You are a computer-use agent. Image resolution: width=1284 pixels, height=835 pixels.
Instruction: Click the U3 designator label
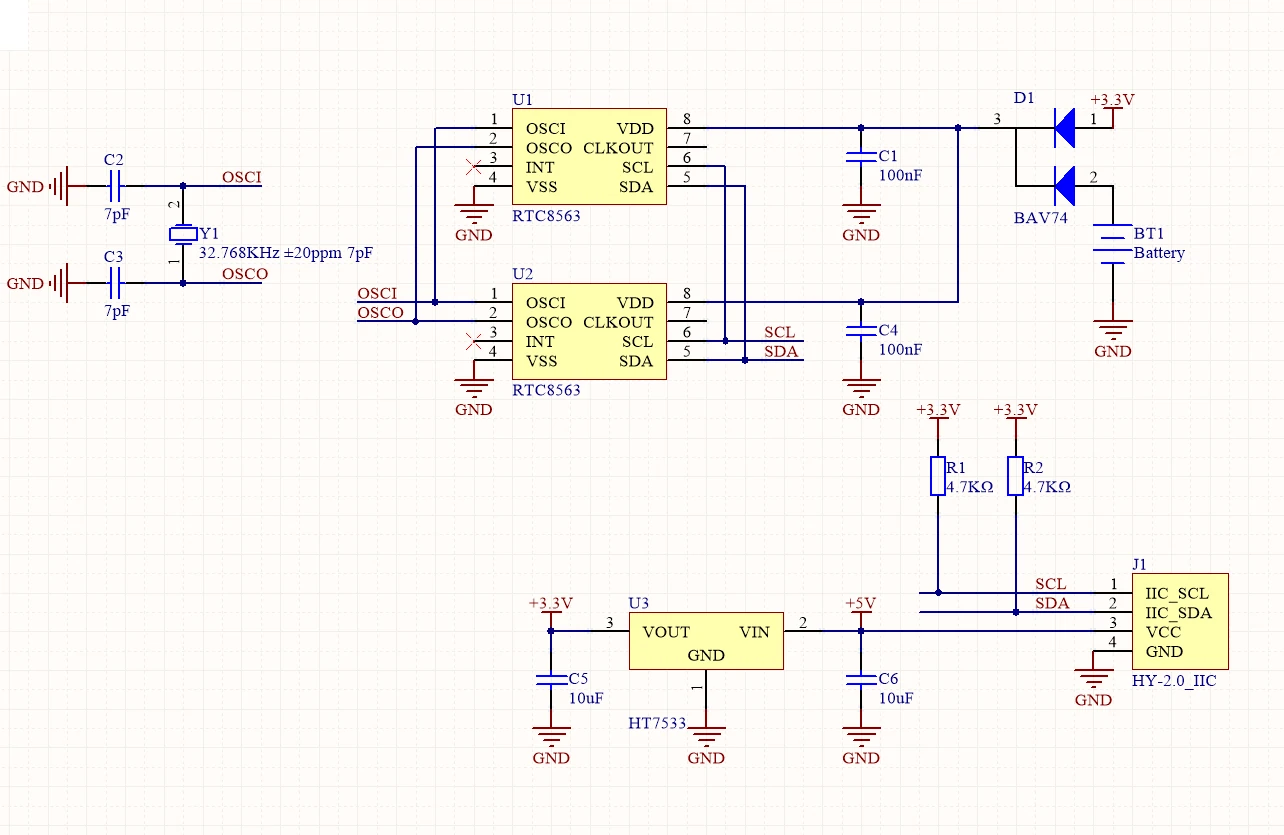tap(639, 603)
